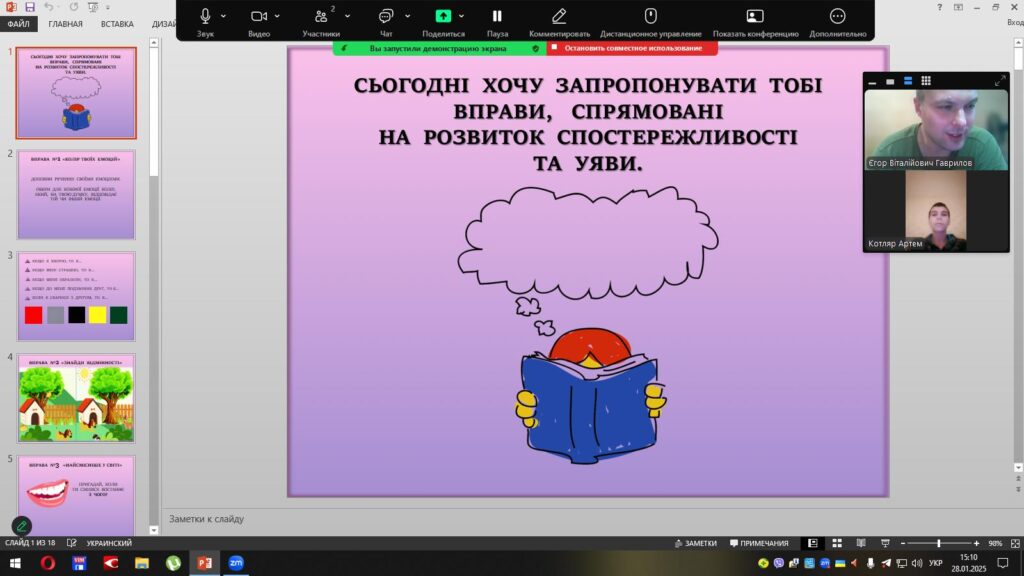Image resolution: width=1024 pixels, height=576 pixels.
Task: Save the presentation with the floppy icon
Action: click(30, 7)
